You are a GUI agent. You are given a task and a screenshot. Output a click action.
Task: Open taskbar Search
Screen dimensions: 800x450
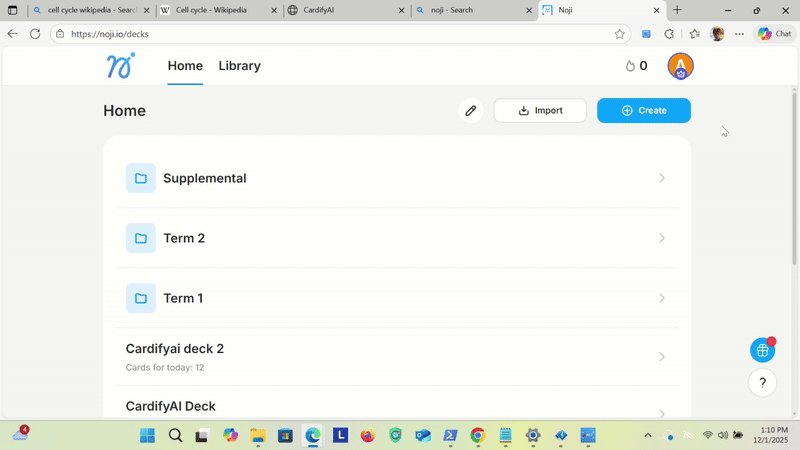(175, 435)
